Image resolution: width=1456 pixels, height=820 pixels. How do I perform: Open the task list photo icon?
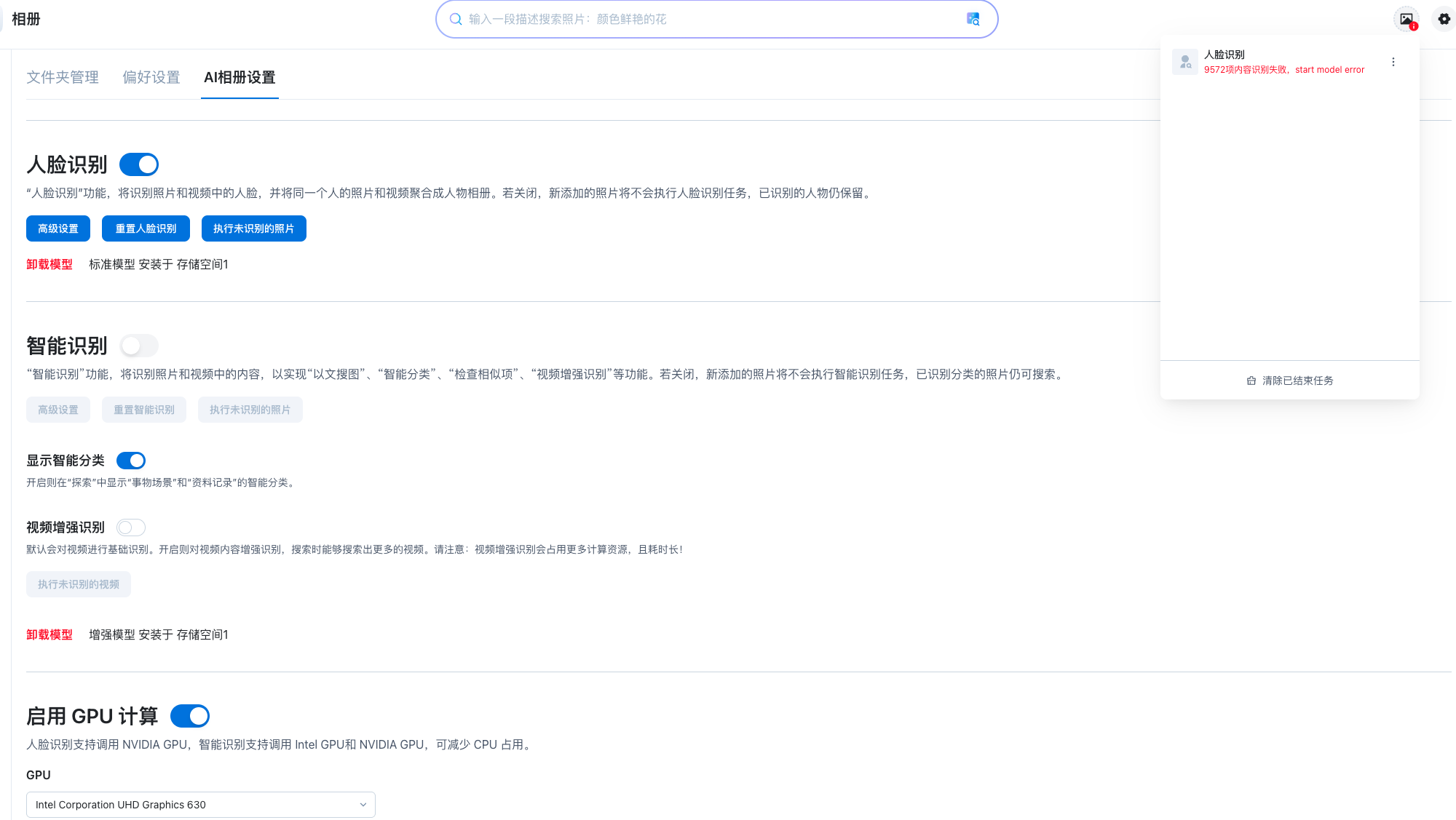tap(1406, 19)
